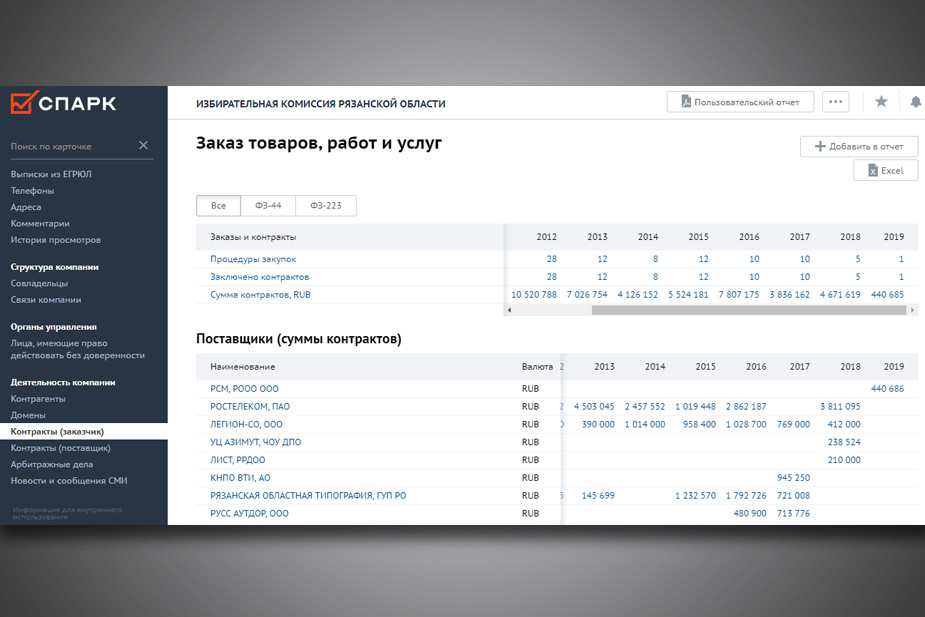Open 'Выписки из ЕГРЮЛ' in sidebar

pyautogui.click(x=51, y=174)
